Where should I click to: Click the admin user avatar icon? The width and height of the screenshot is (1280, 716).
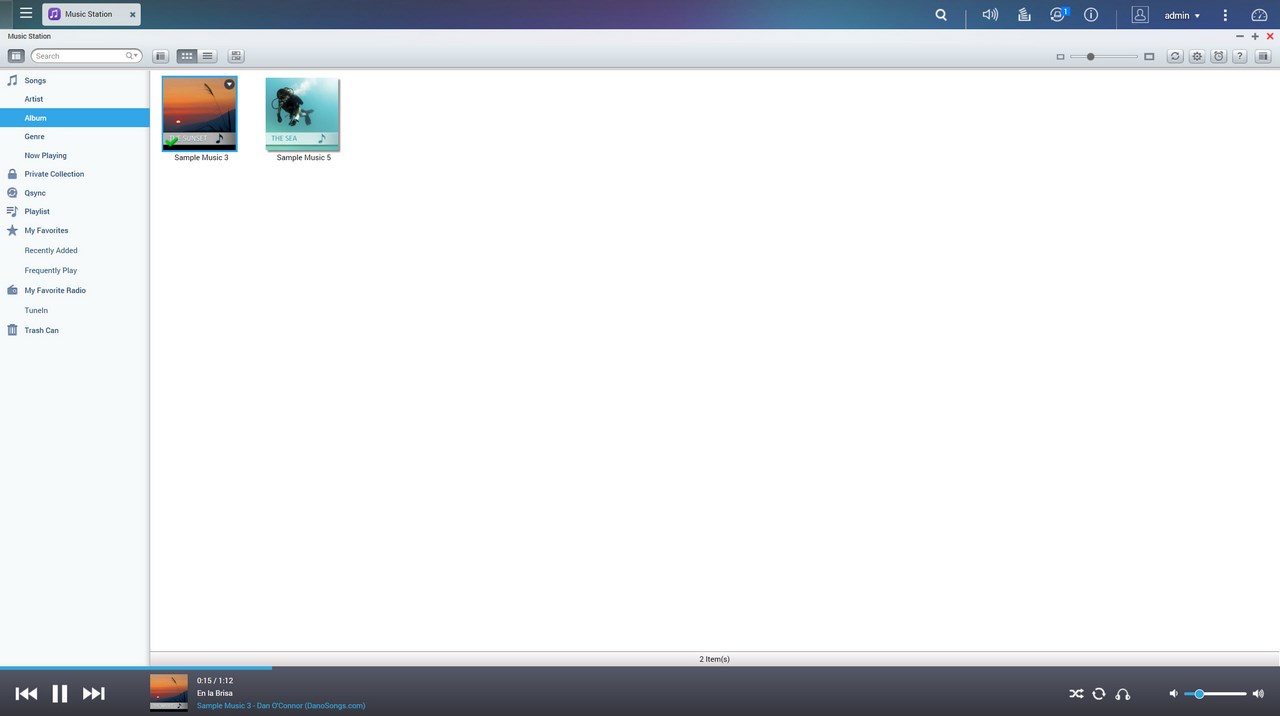1140,15
